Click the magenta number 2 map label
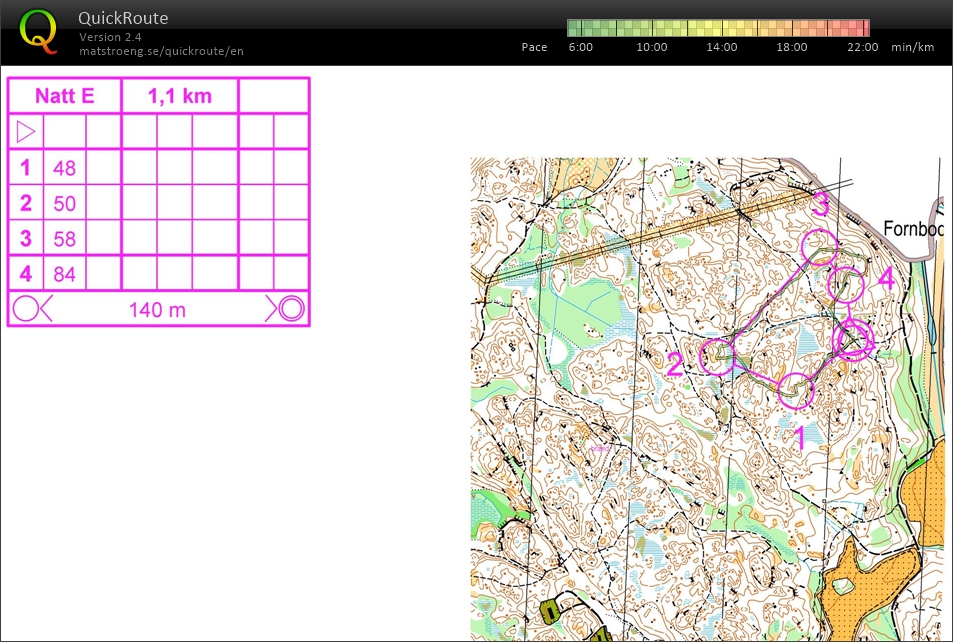Viewport: 953px width, 642px height. [x=675, y=365]
